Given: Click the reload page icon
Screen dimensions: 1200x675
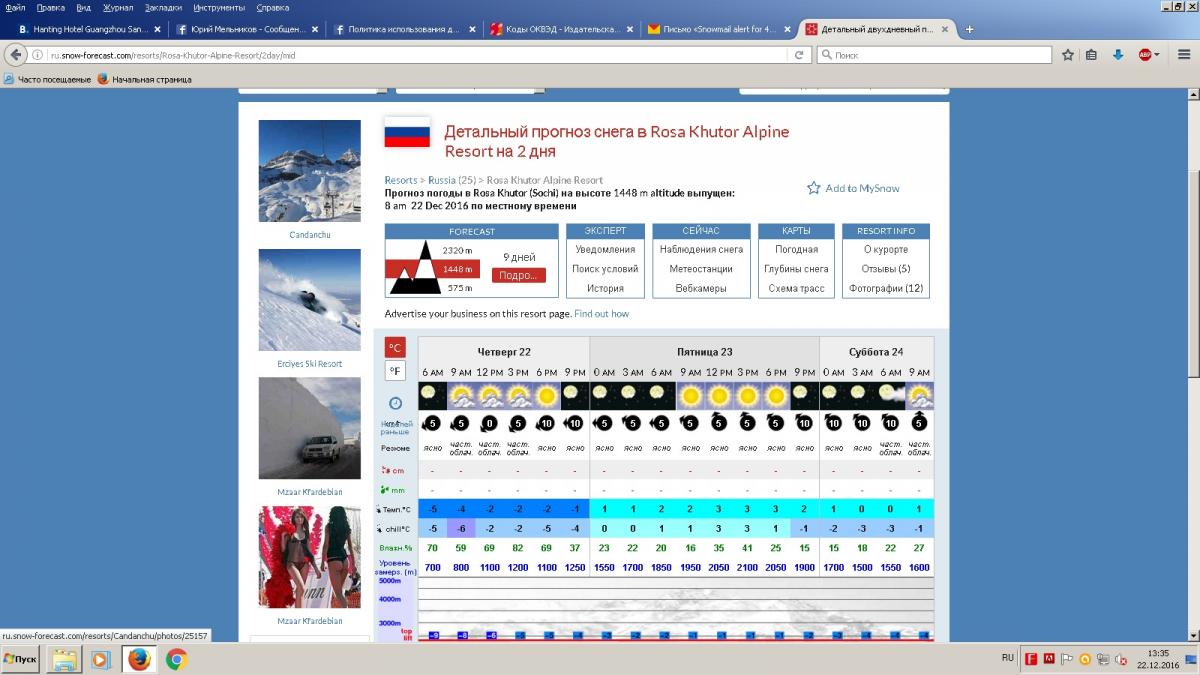Looking at the screenshot, I should pyautogui.click(x=800, y=55).
